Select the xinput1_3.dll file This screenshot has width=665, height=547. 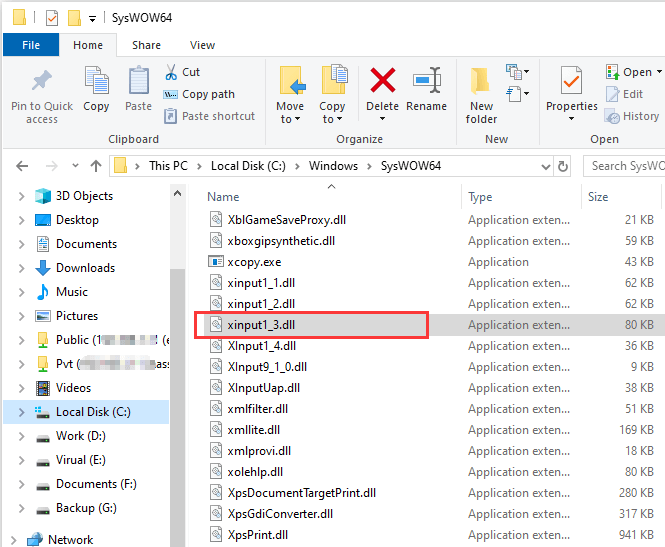tap(261, 325)
